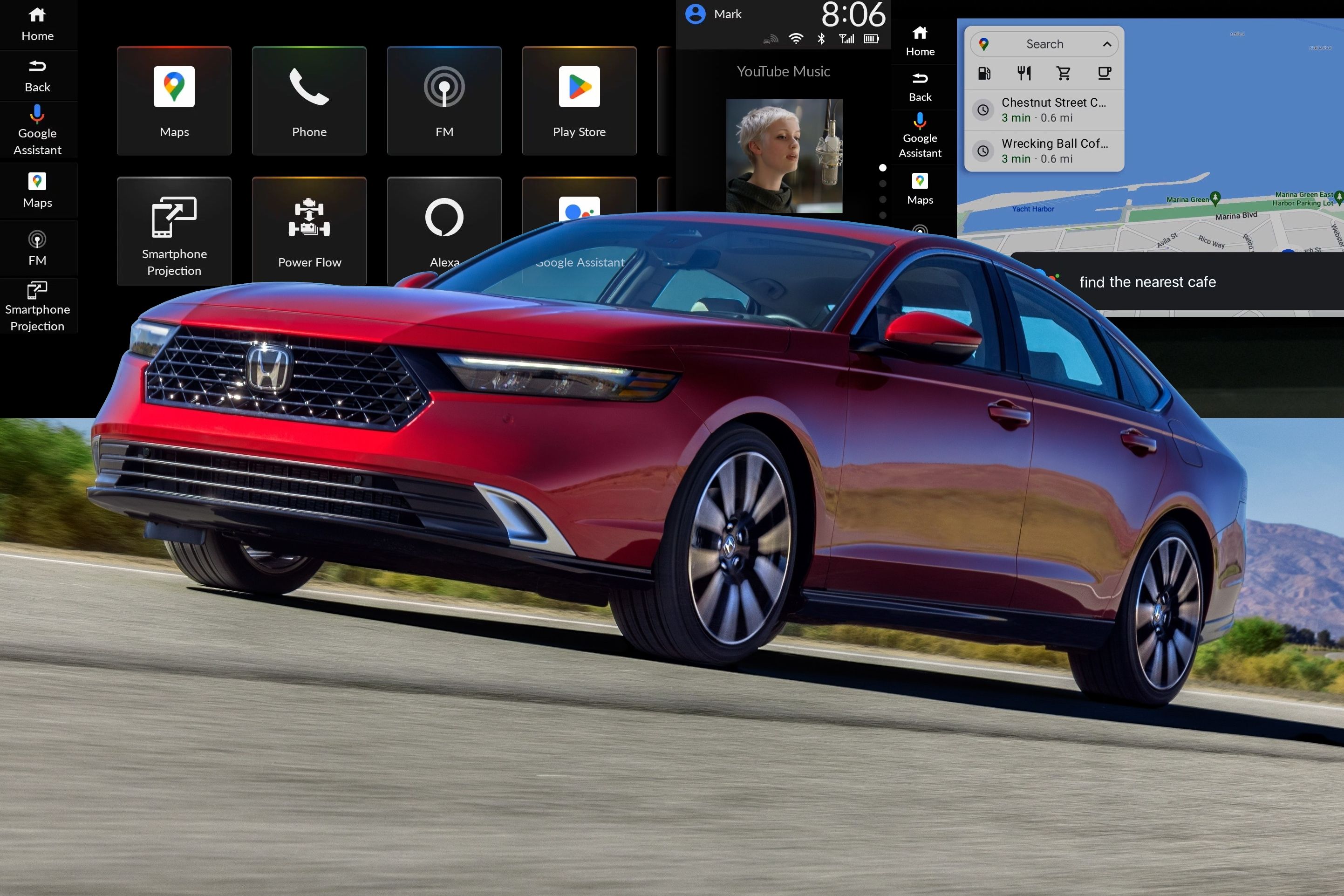Tap Back in the sidebar beside the map

tap(920, 88)
